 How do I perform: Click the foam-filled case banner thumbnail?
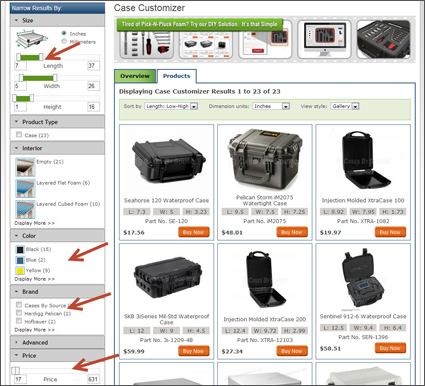tap(383, 40)
